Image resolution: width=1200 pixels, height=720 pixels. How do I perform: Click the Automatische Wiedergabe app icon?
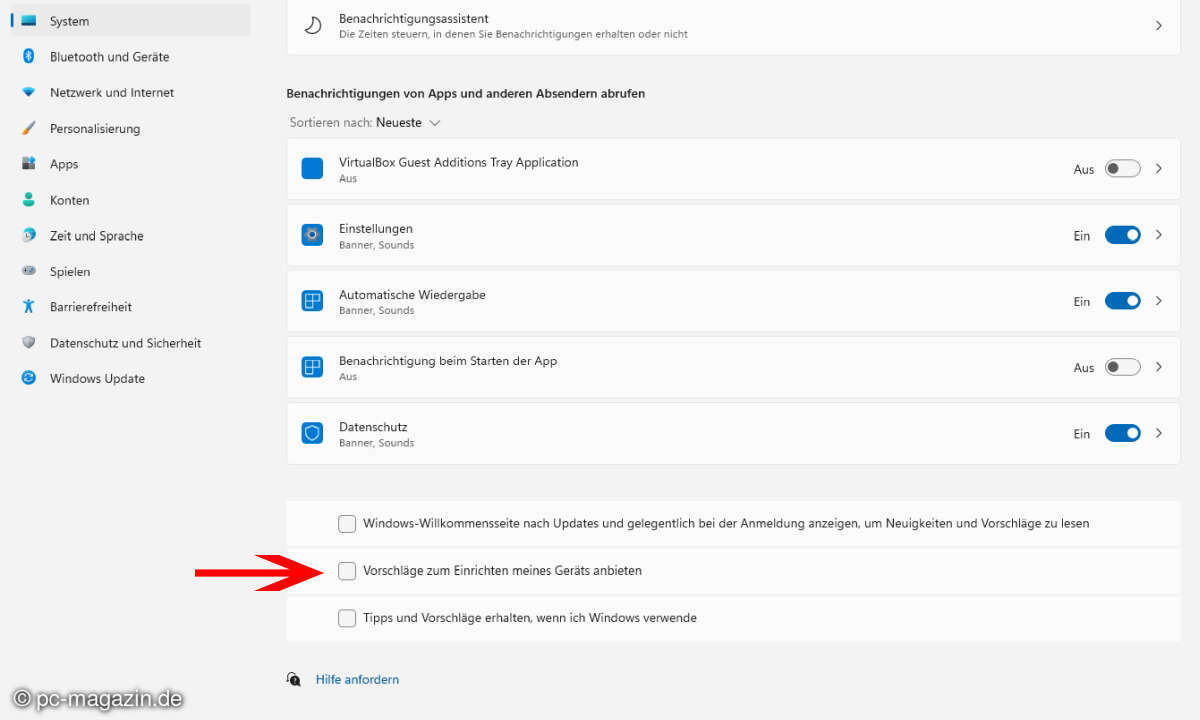pos(312,301)
